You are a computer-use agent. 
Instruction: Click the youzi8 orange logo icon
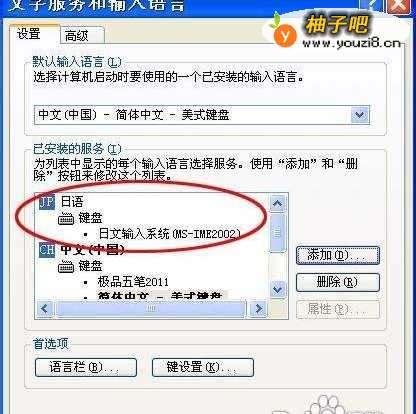click(x=284, y=33)
